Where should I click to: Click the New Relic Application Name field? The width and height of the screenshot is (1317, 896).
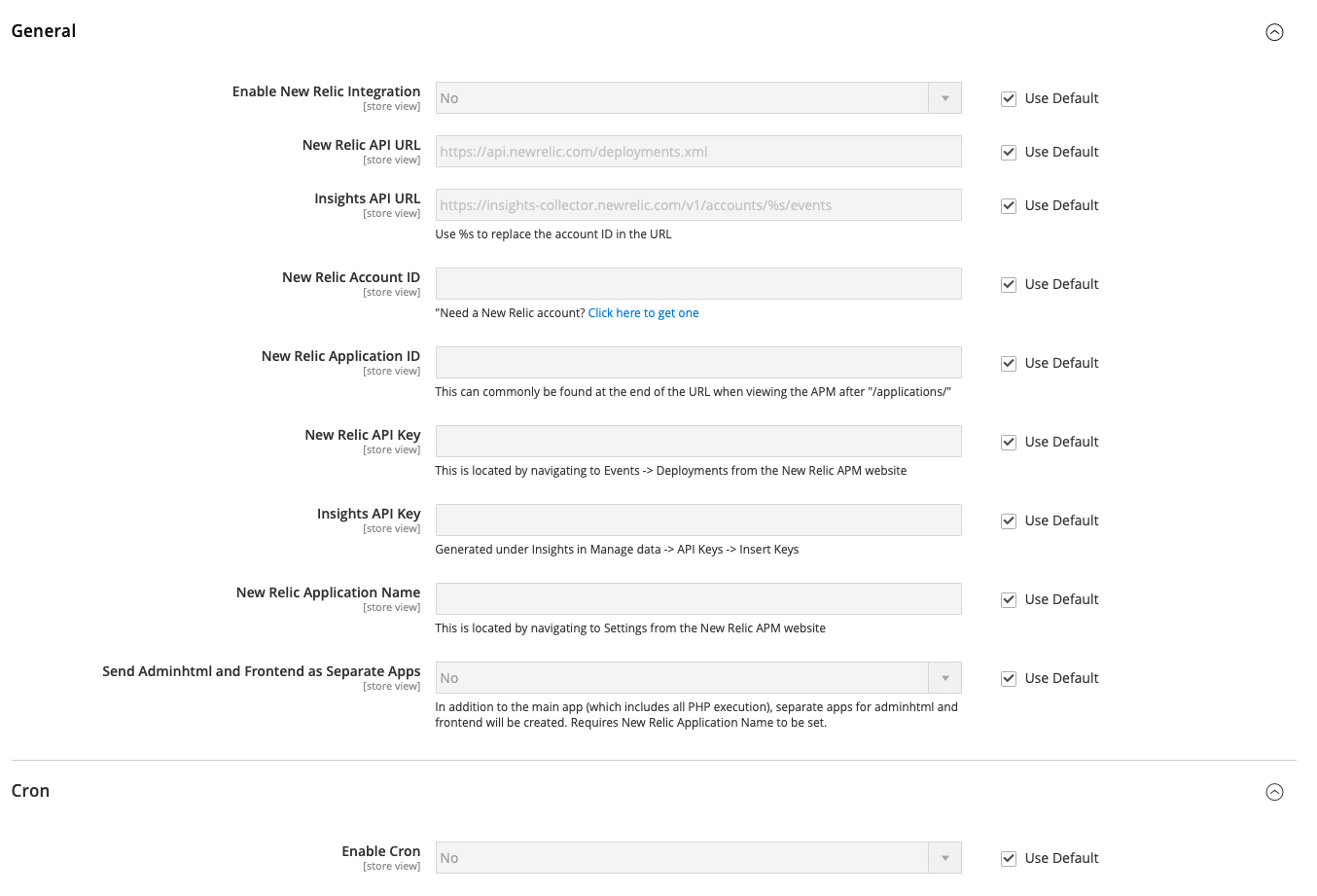(698, 598)
